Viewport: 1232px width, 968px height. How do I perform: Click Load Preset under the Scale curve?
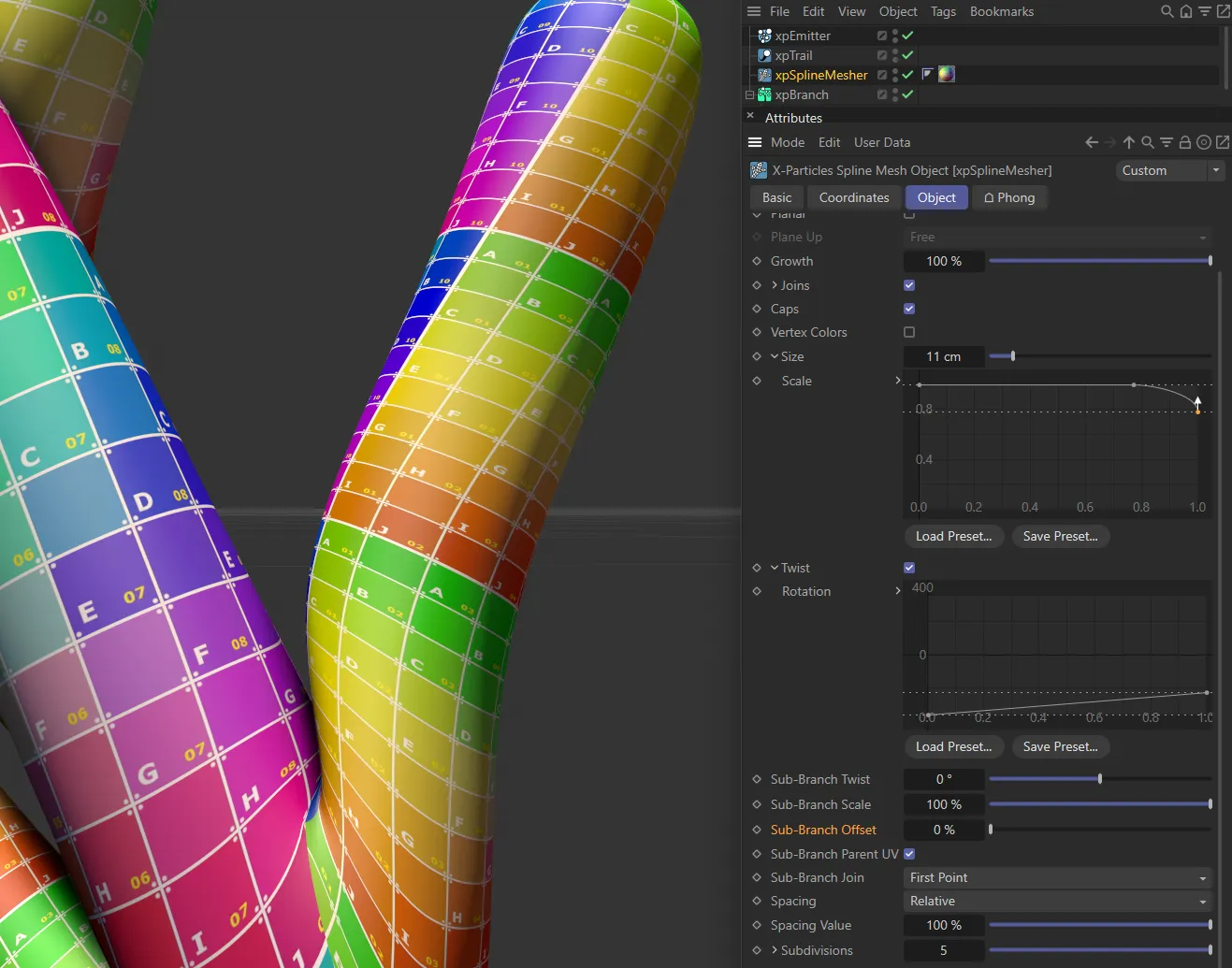[953, 536]
